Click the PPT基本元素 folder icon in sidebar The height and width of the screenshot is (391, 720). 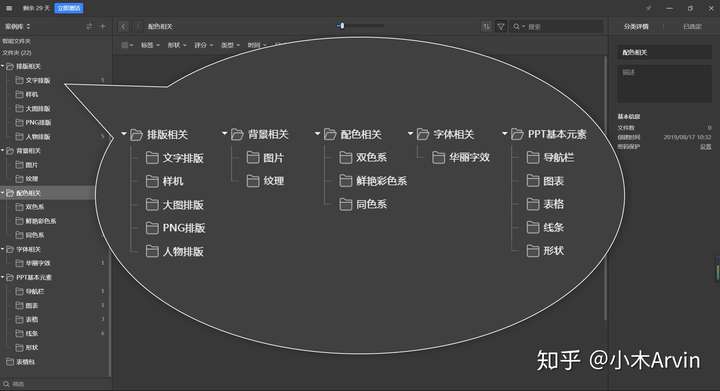click(x=10, y=277)
